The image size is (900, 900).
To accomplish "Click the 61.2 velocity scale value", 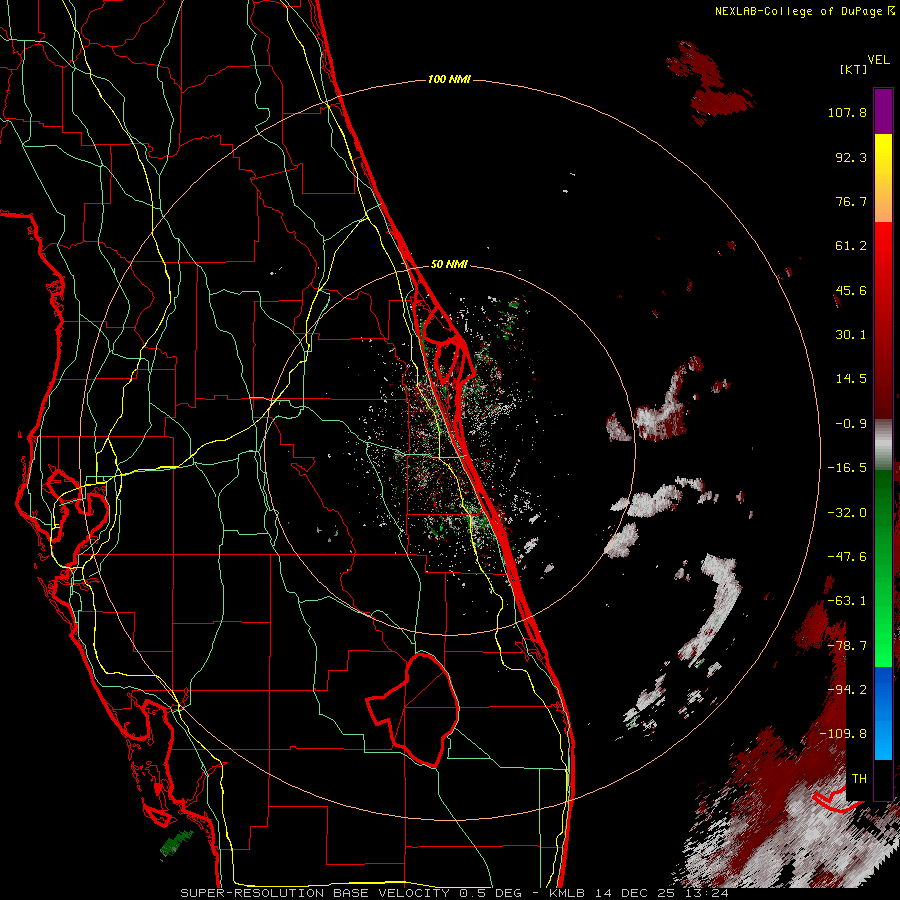I will pos(851,246).
